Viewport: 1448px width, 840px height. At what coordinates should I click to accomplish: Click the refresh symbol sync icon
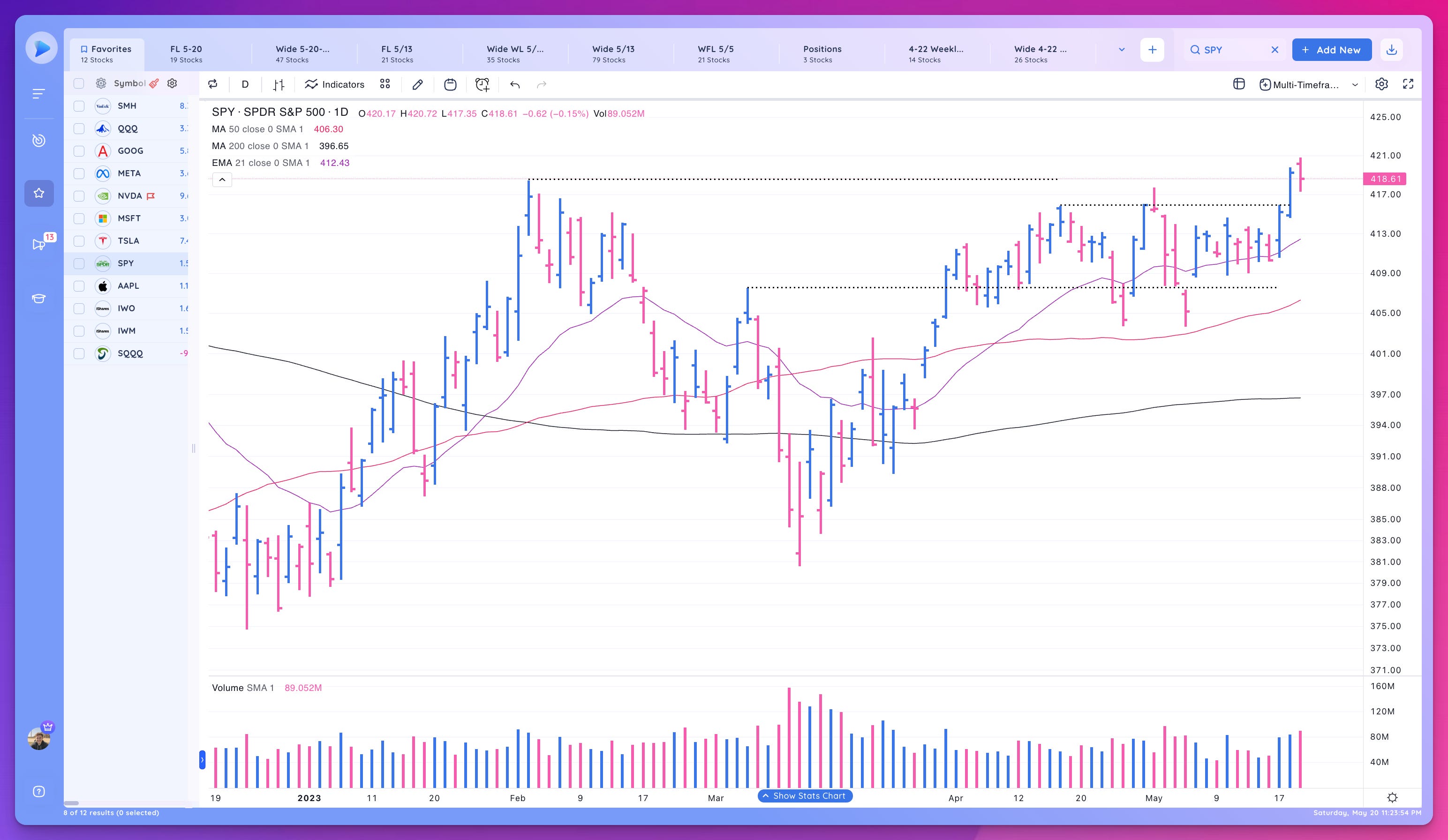pos(212,84)
